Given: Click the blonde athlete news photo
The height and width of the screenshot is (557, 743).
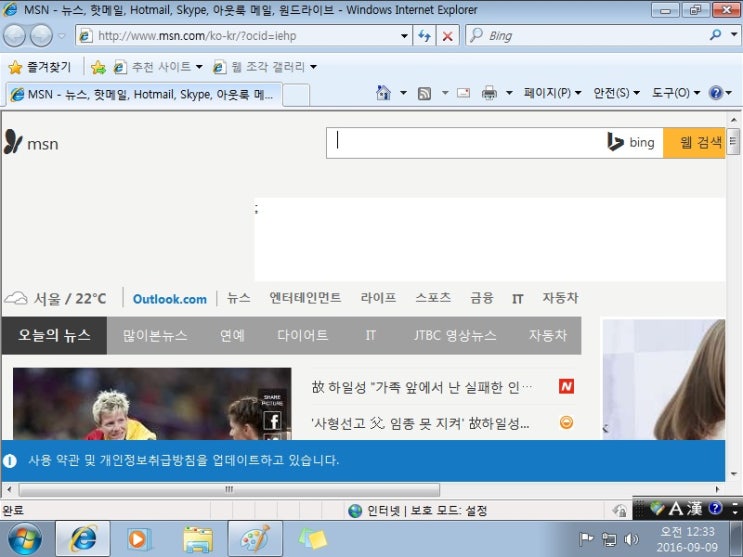Looking at the screenshot, I should (x=152, y=404).
